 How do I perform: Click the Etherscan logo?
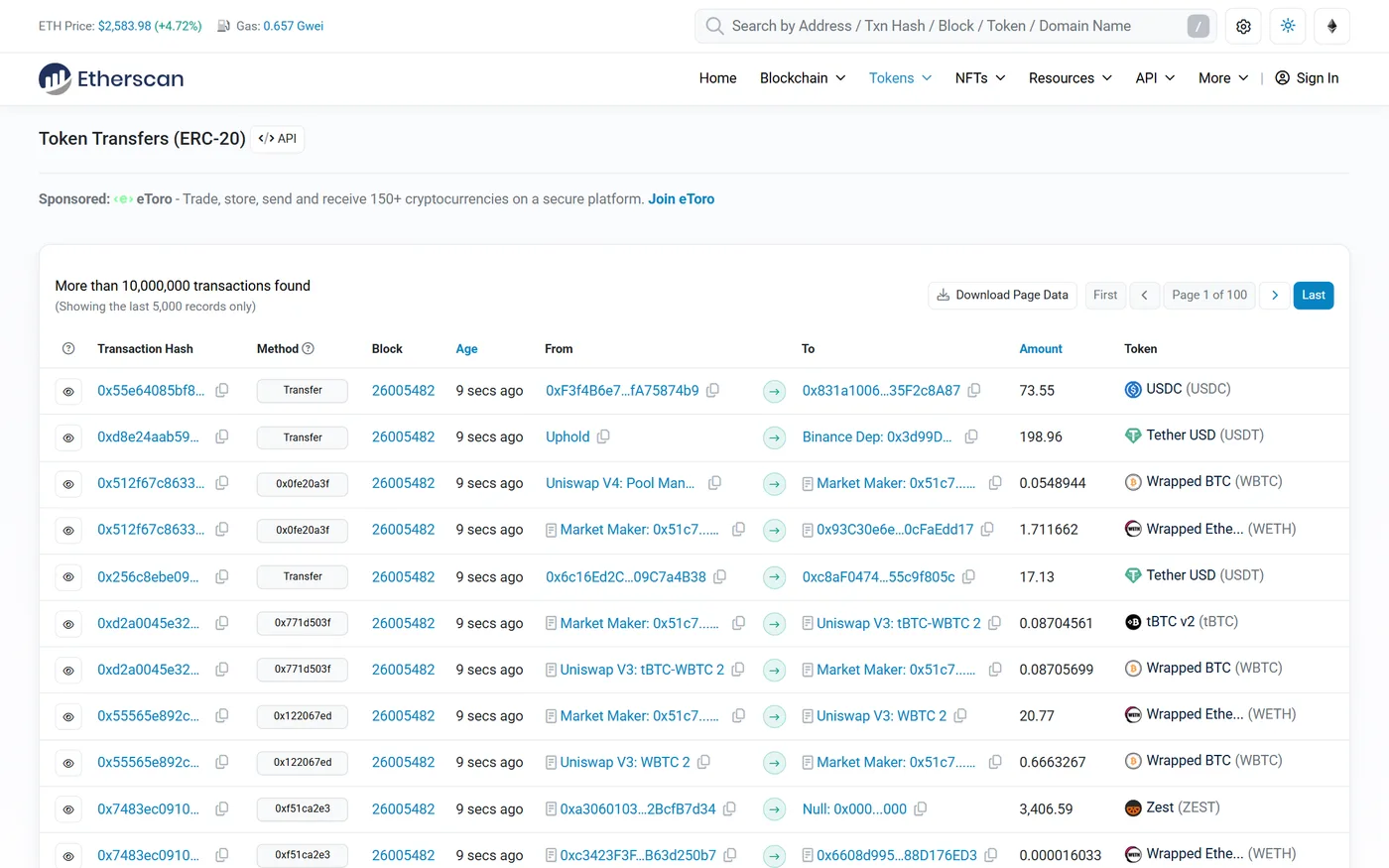click(111, 78)
